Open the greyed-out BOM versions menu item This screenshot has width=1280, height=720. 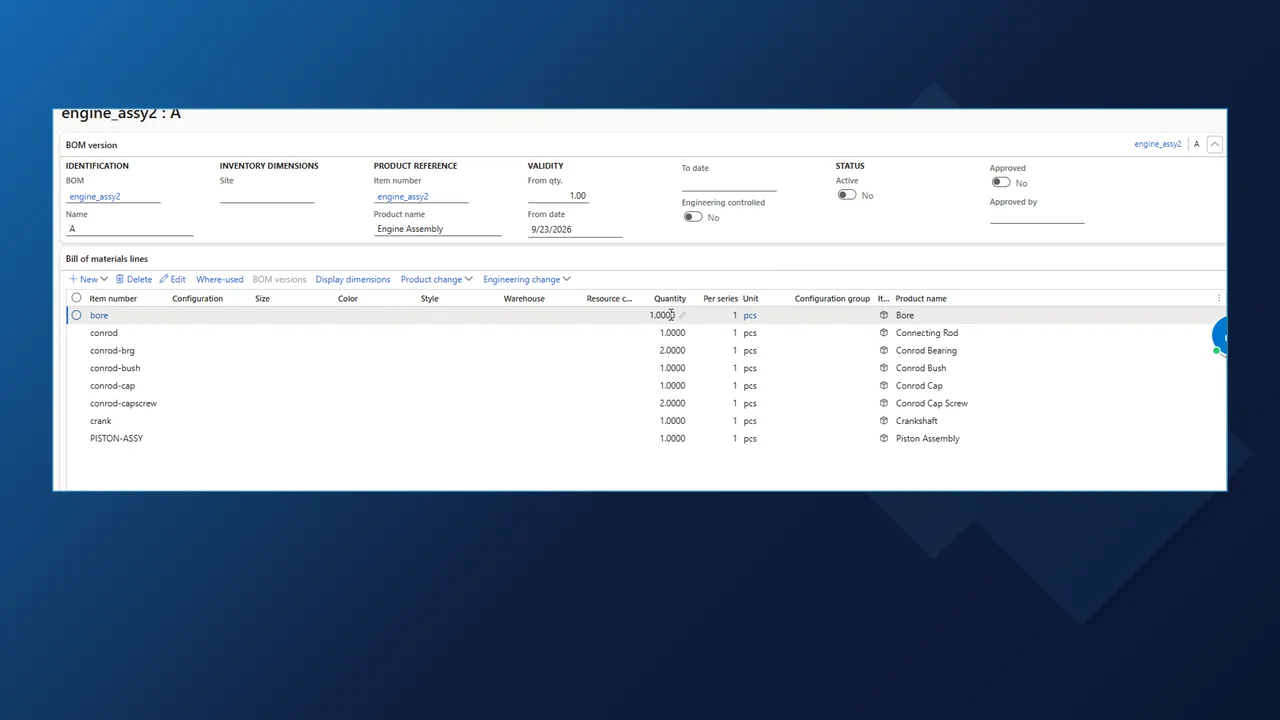(279, 279)
